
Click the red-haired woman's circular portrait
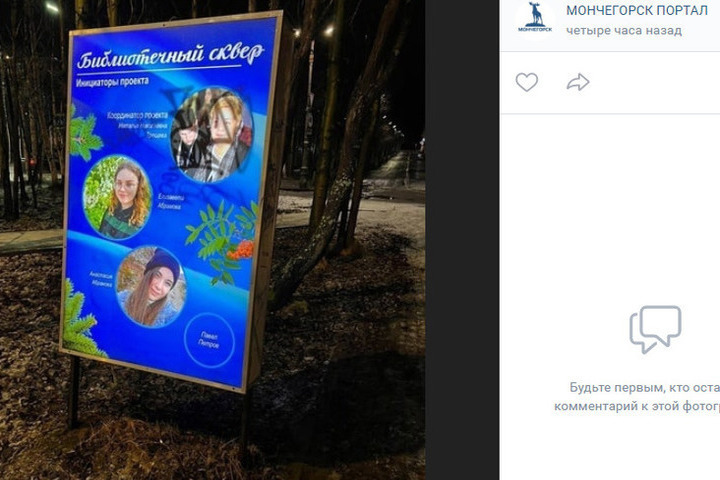(x=117, y=198)
